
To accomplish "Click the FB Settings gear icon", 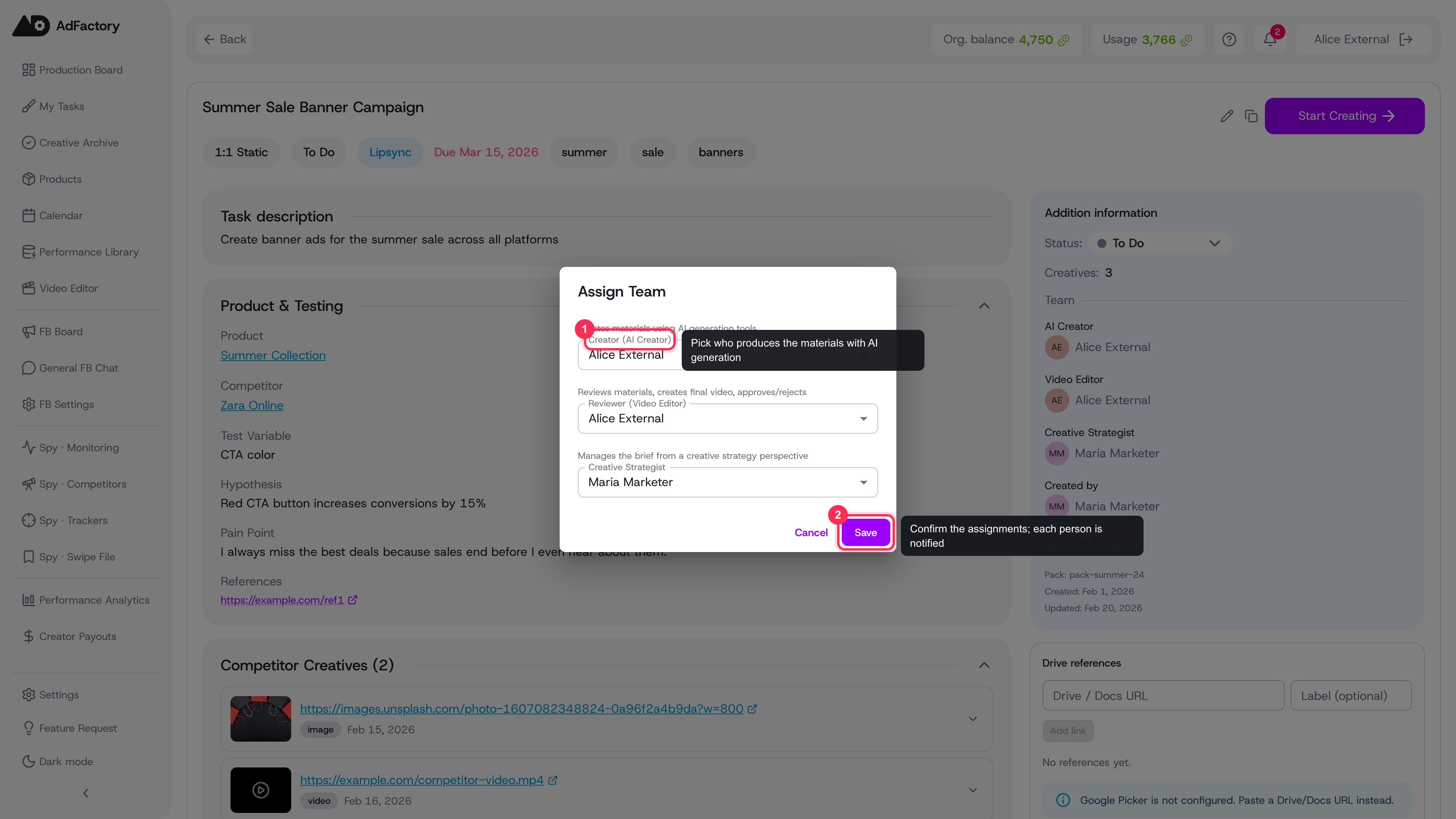I will point(28,405).
